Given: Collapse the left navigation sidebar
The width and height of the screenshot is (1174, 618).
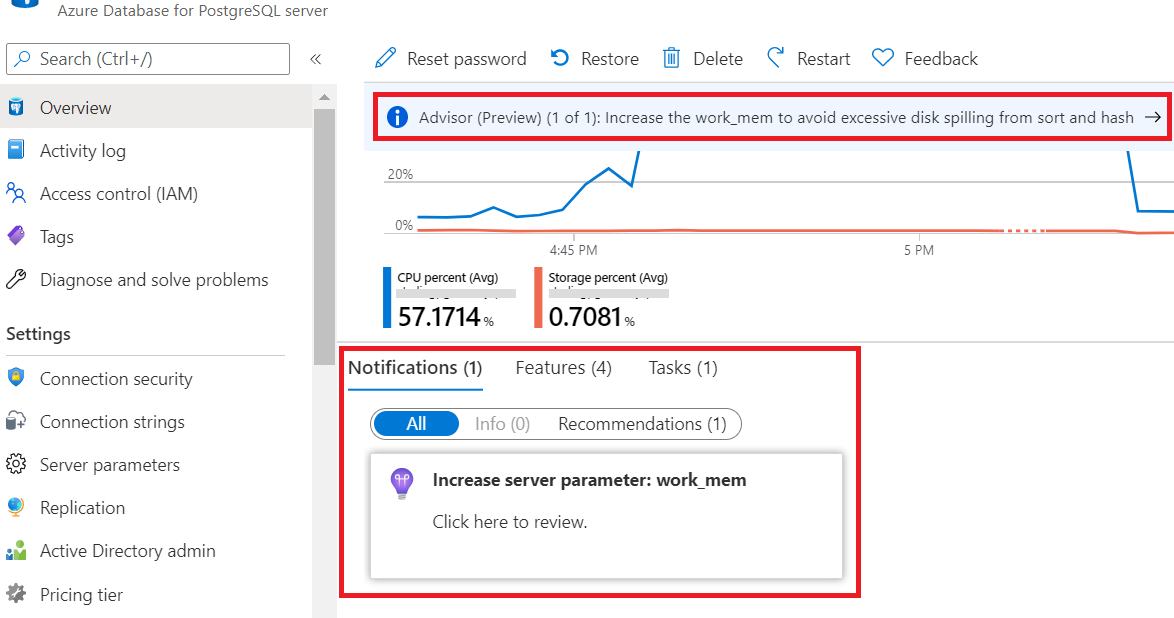Looking at the screenshot, I should coord(317,59).
